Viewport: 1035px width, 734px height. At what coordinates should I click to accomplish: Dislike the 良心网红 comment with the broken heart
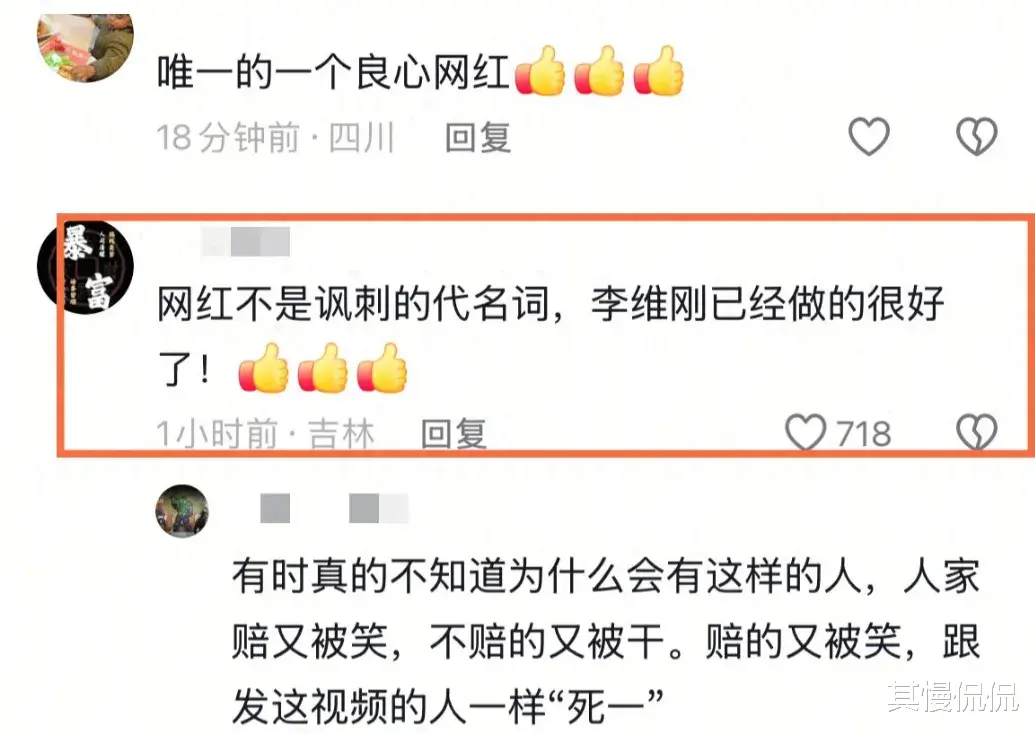[x=976, y=137]
